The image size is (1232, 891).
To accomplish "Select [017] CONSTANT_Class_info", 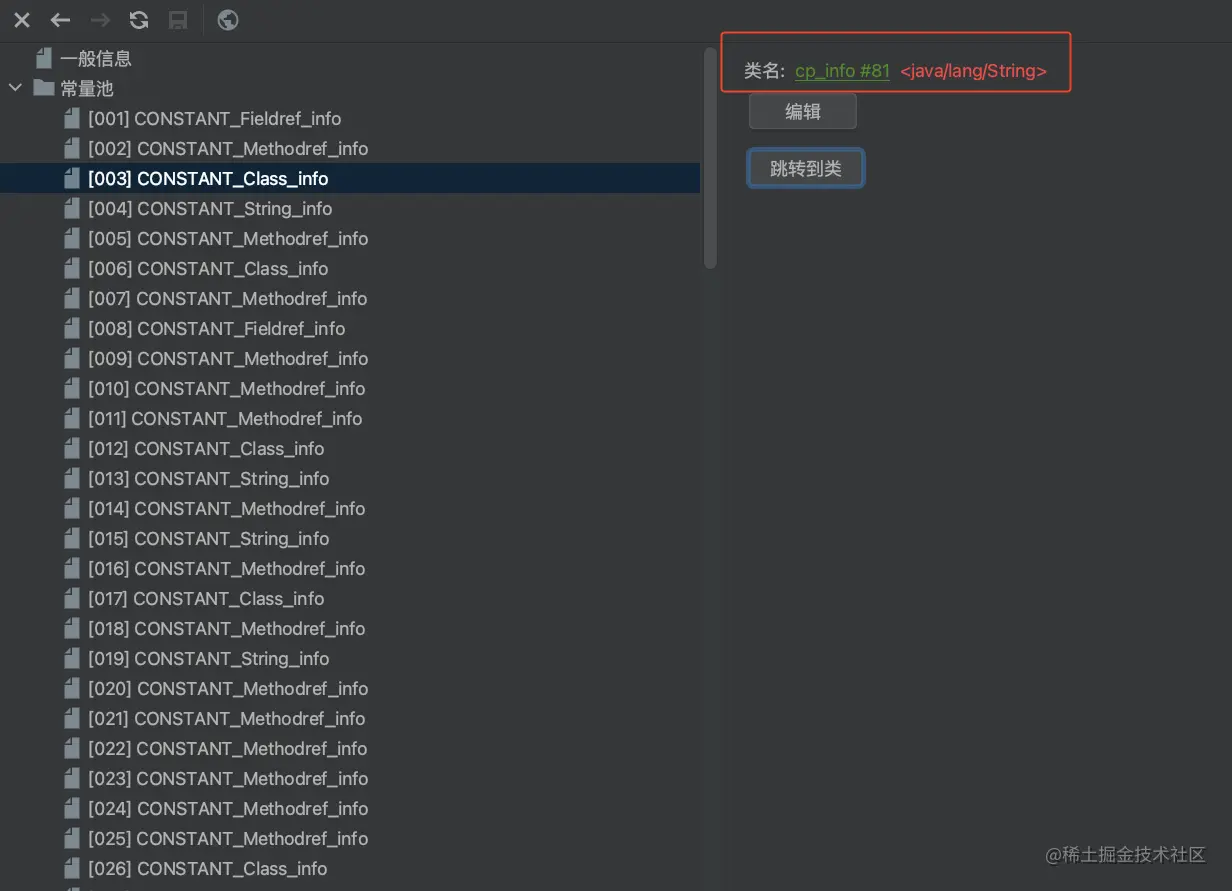I will point(350,598).
